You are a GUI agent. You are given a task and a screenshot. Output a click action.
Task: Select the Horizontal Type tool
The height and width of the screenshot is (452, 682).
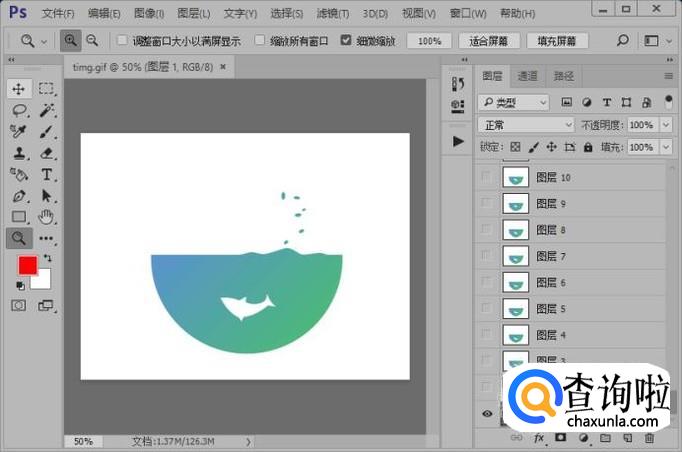[46, 175]
